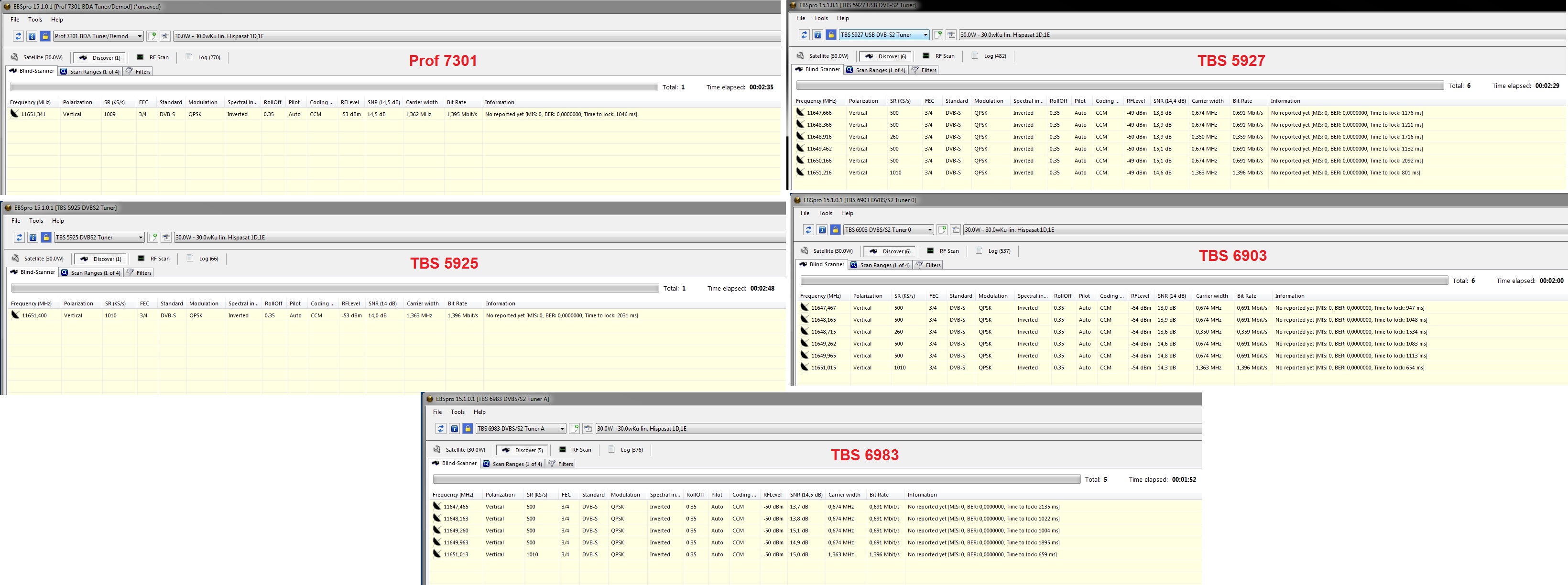Open Log (376) in TBS 6983 window

(626, 450)
